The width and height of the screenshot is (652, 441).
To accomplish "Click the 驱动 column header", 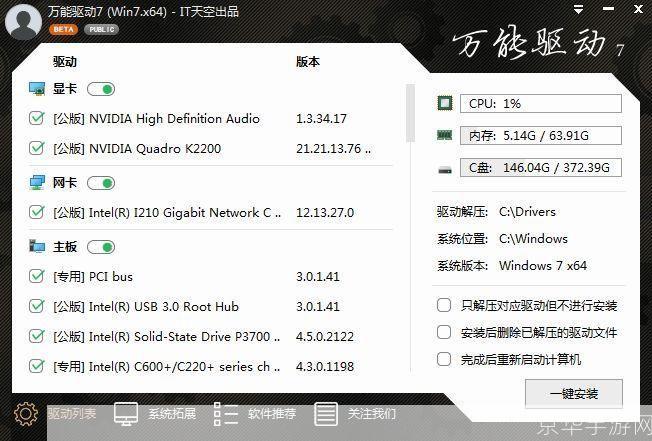I will pyautogui.click(x=65, y=62).
